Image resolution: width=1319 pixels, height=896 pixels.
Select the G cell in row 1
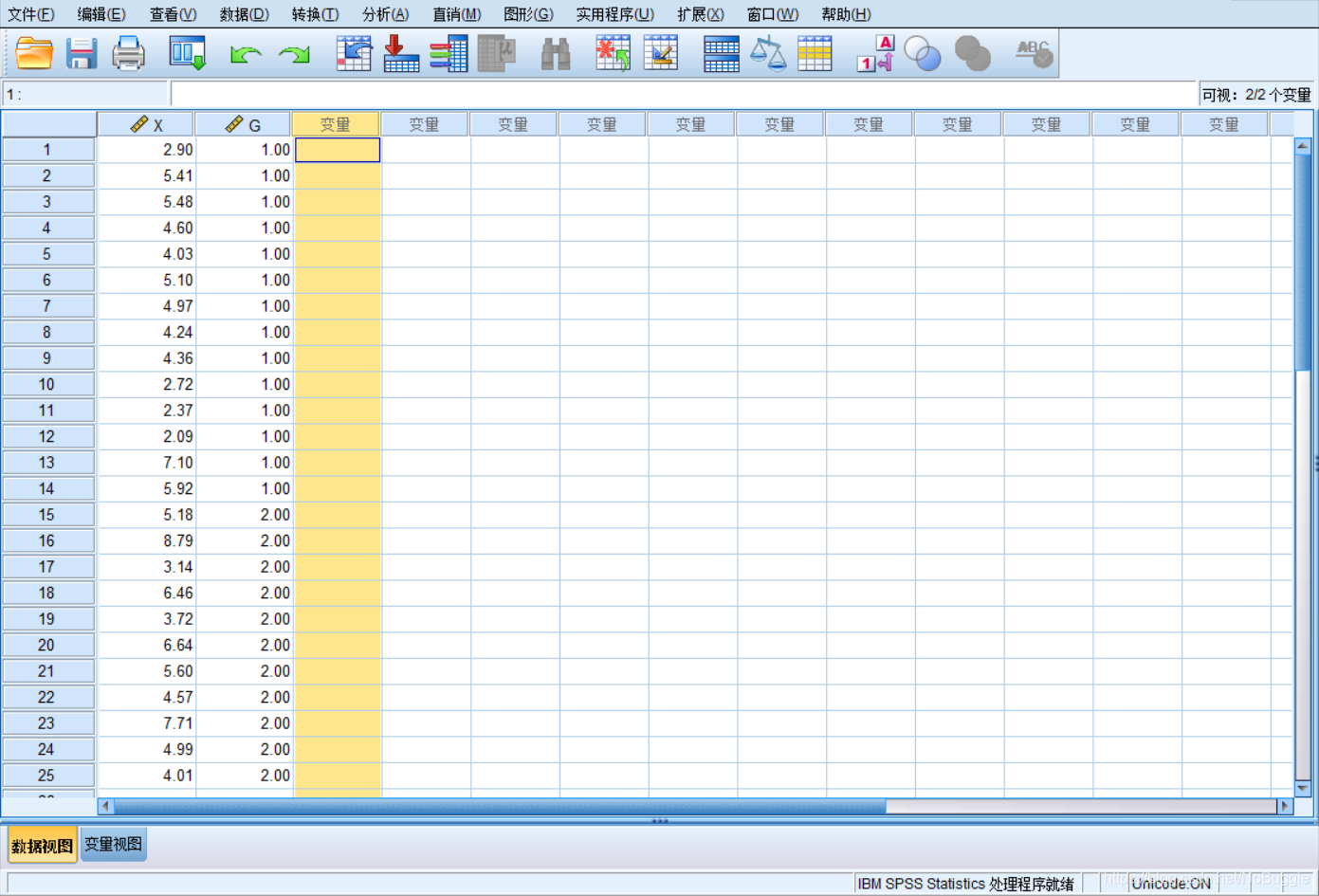pyautogui.click(x=245, y=150)
